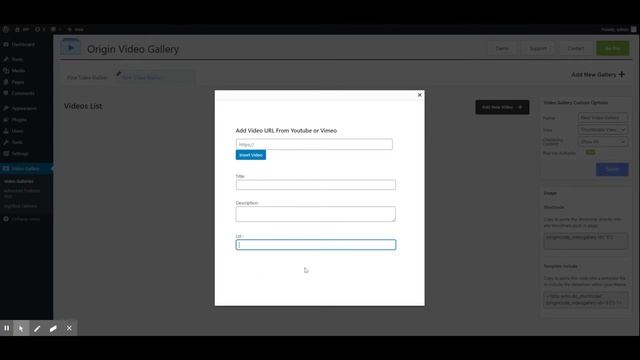Image resolution: width=640 pixels, height=360 pixels.
Task: Open Settings in the sidebar
Action: click(20, 153)
